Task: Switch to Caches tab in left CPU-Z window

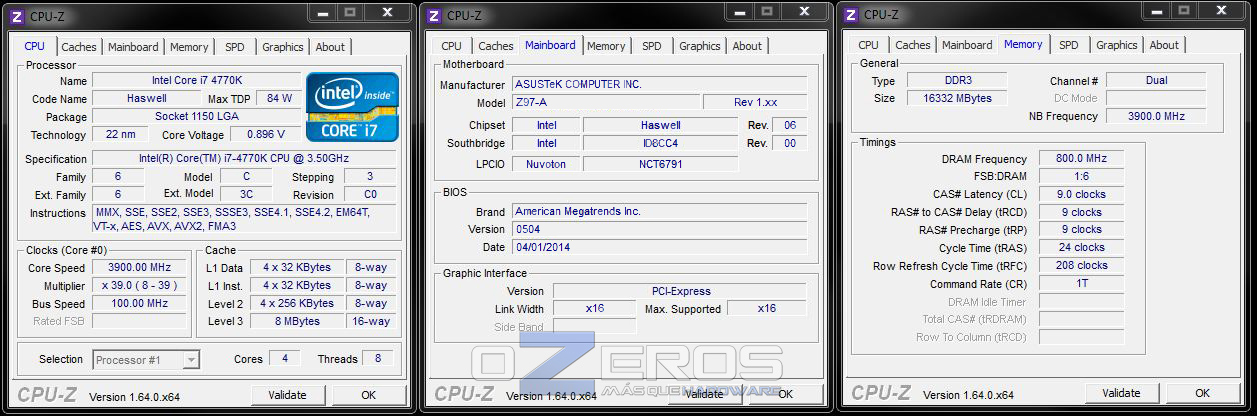Action: 79,47
